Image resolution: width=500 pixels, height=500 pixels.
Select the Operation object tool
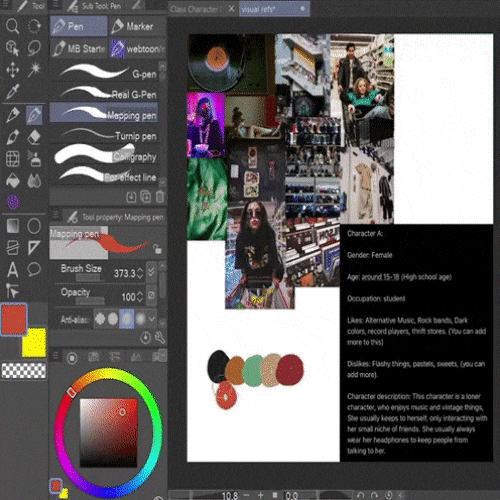point(12,48)
